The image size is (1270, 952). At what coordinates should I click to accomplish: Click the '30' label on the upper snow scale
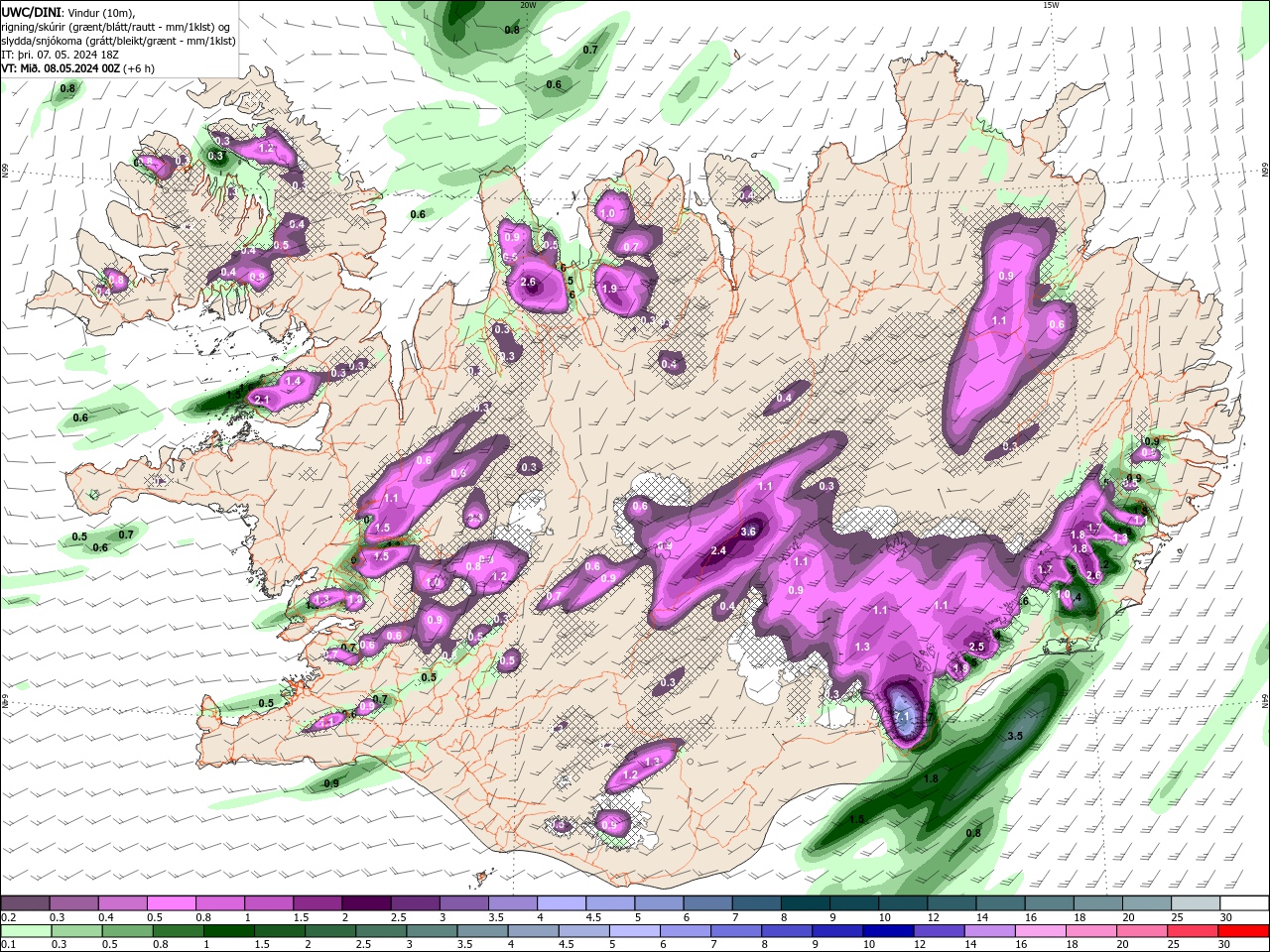point(1225,917)
